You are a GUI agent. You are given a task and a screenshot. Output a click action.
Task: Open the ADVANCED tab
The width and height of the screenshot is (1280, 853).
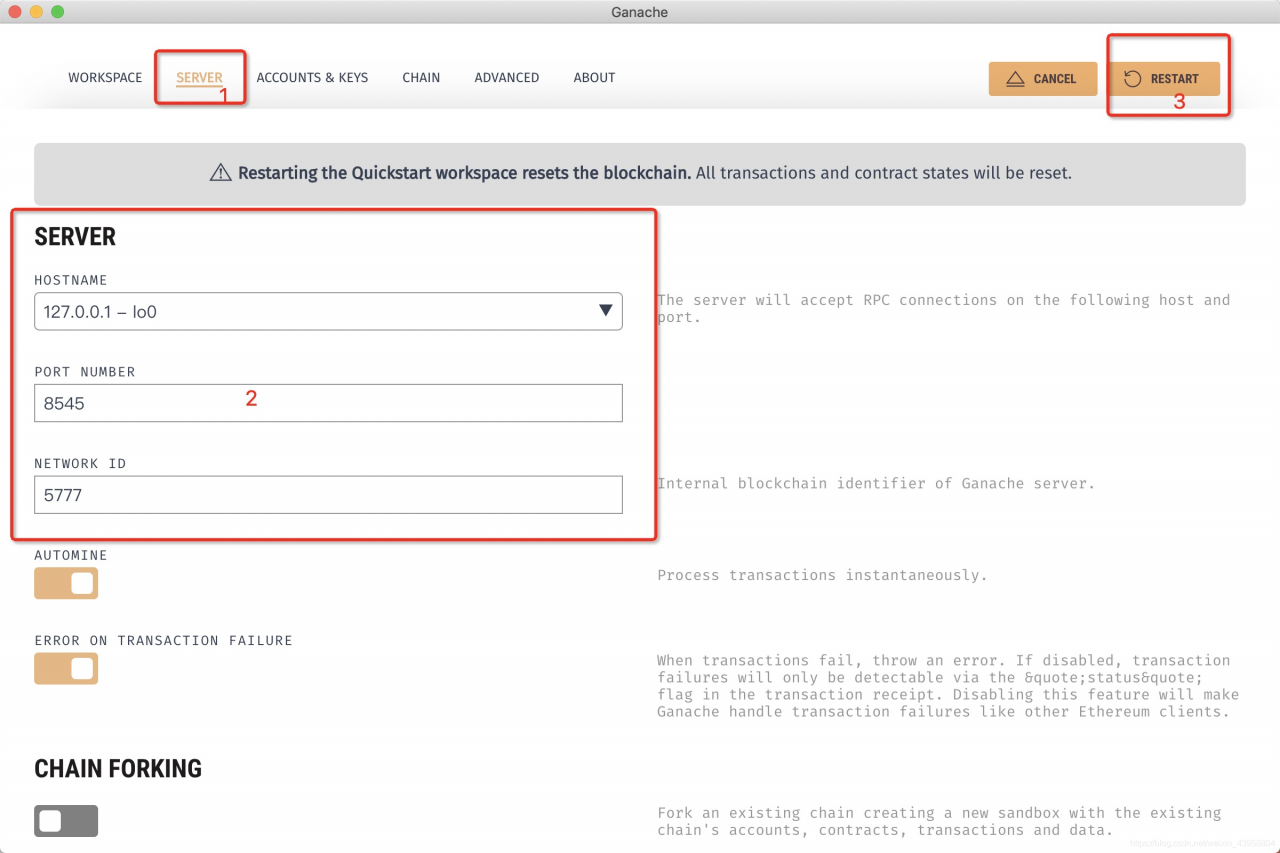pos(507,77)
